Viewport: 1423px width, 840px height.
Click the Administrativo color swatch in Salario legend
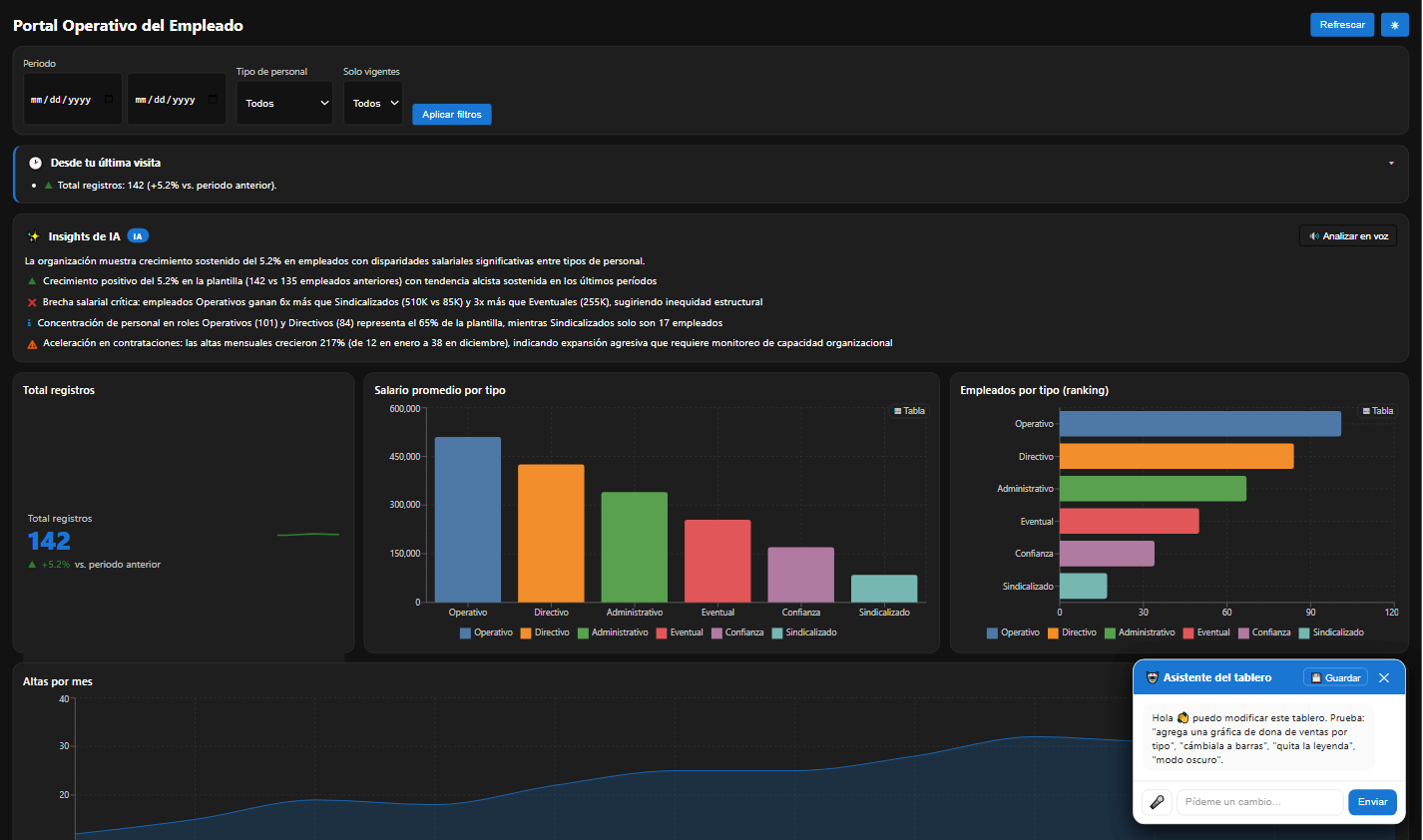click(583, 632)
